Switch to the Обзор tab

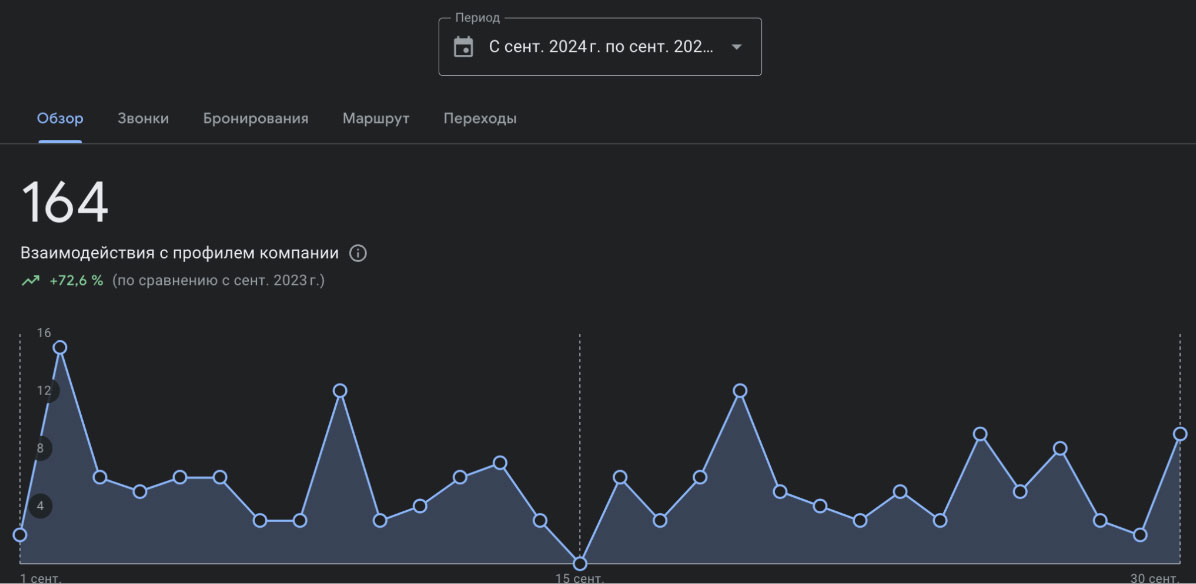(60, 118)
